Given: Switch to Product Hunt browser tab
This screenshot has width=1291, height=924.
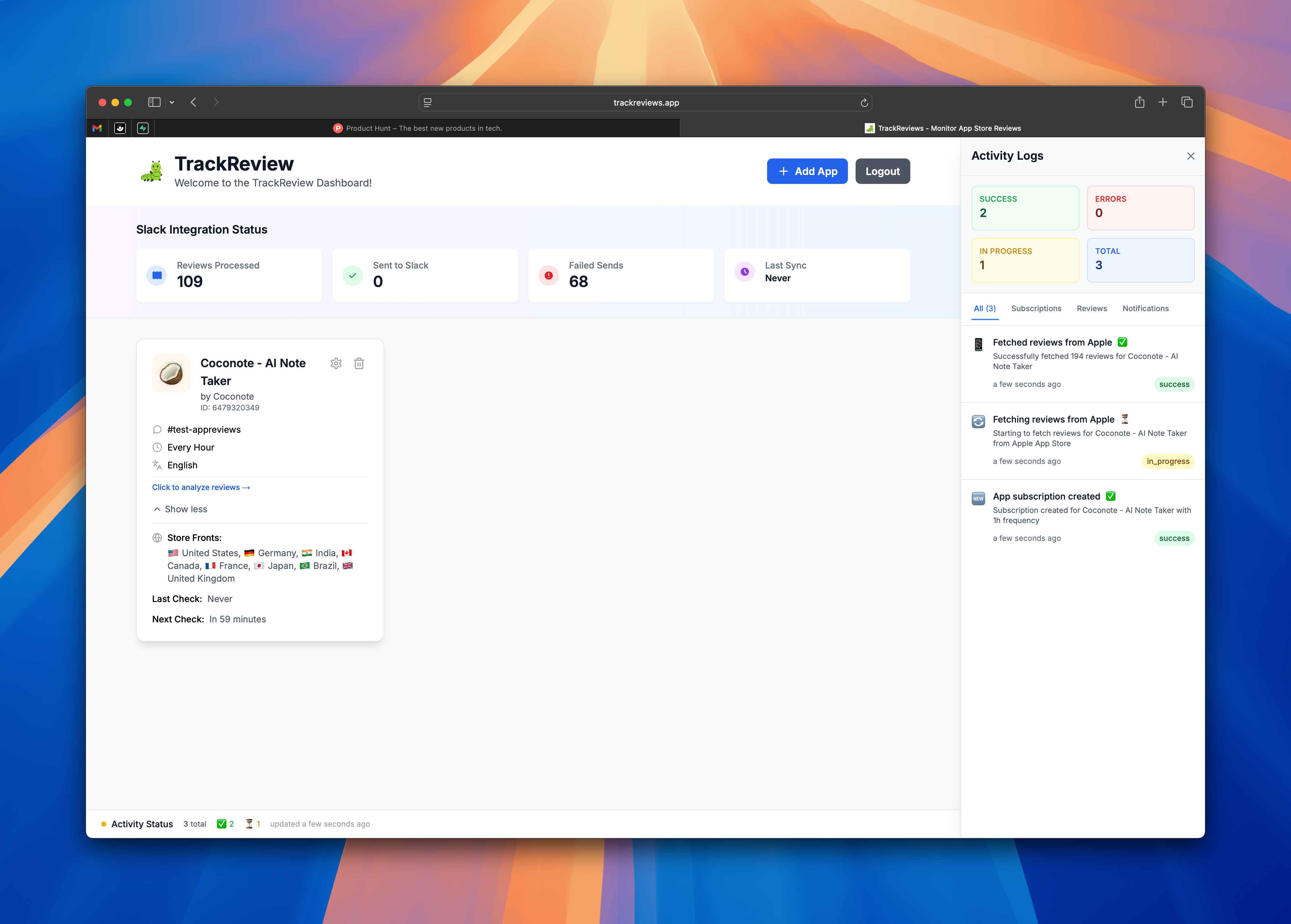Looking at the screenshot, I should point(417,128).
